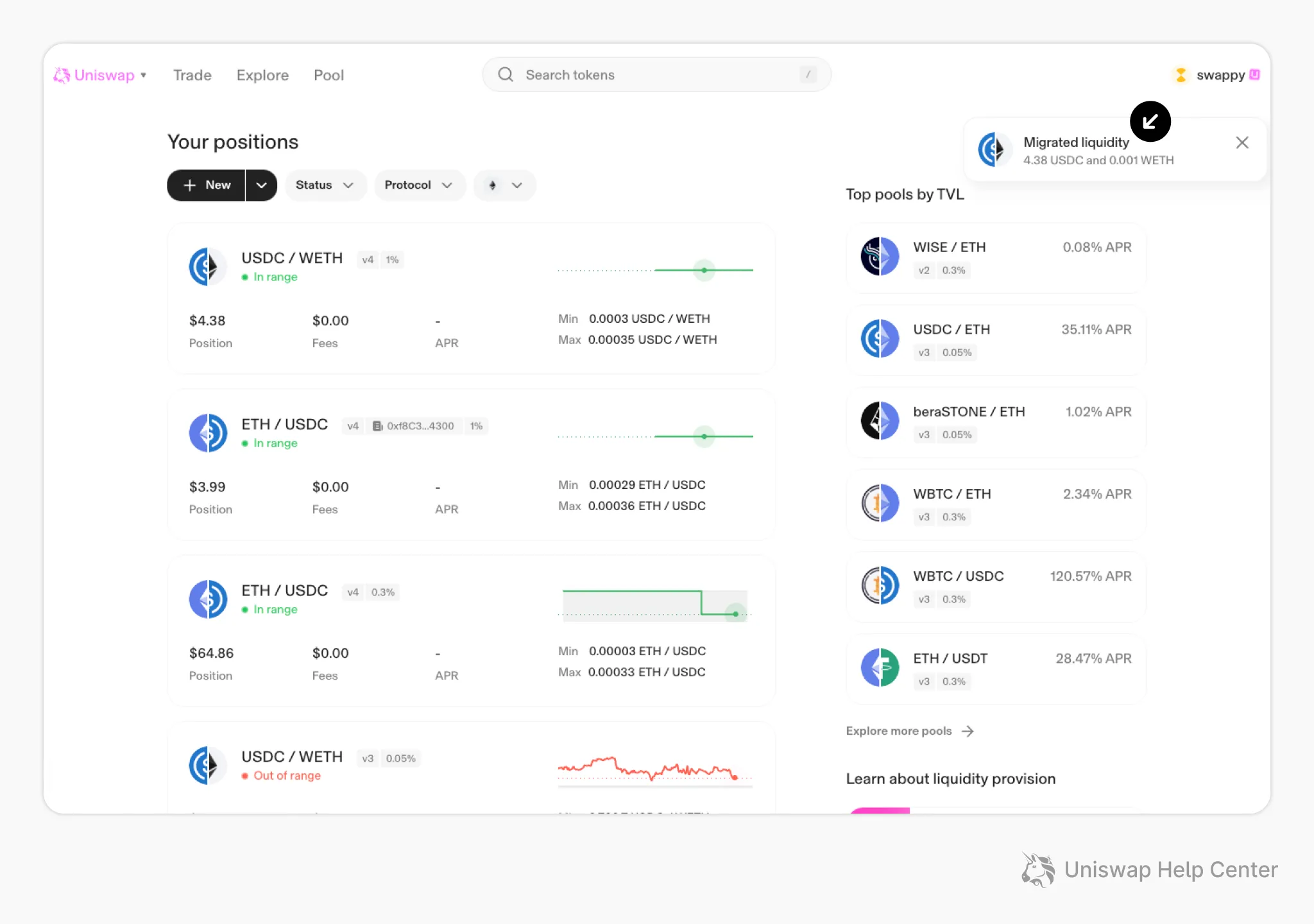Expand the arrow beside the New button

coord(261,185)
